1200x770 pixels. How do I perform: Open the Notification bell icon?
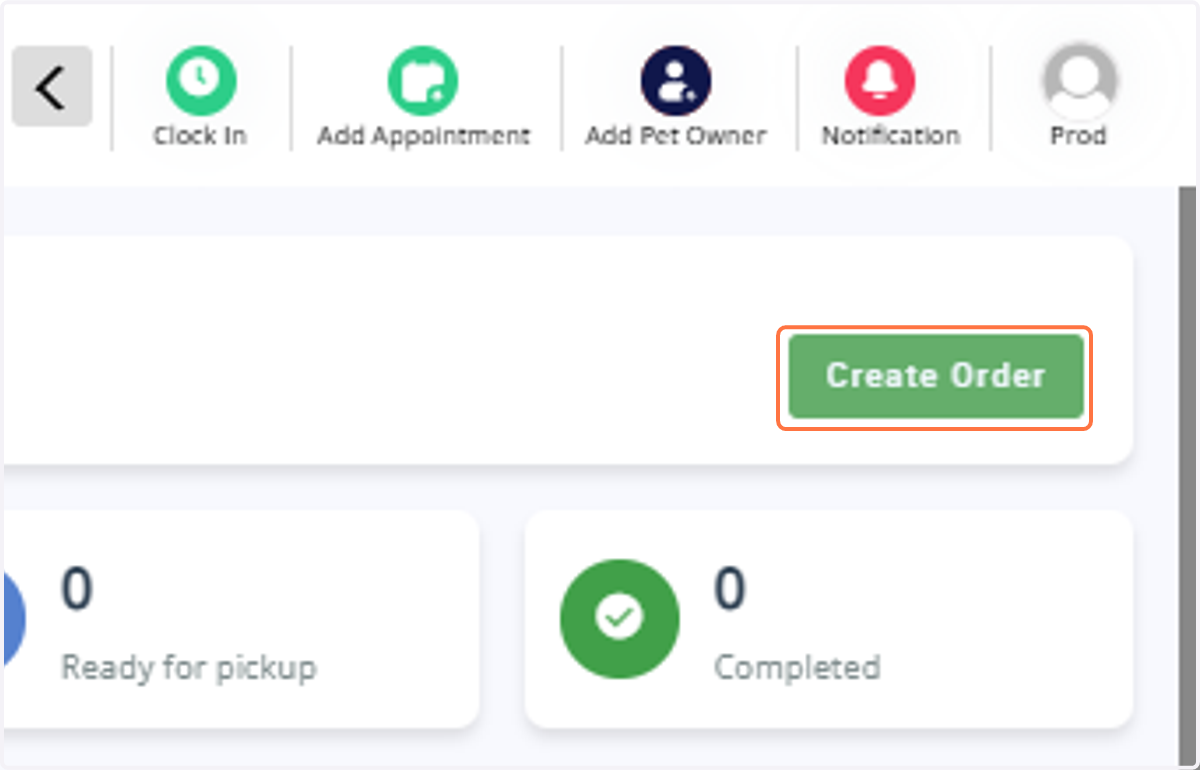point(880,81)
